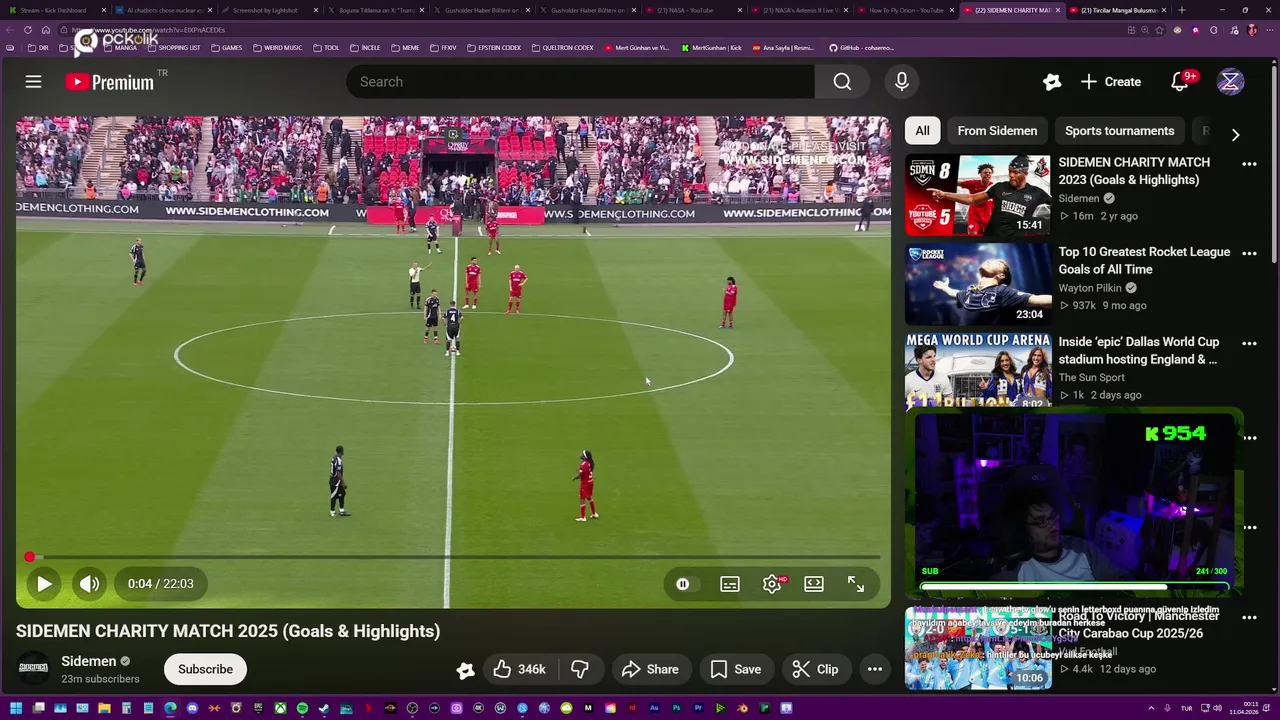Open account avatar menu in header
The height and width of the screenshot is (720, 1280).
pyautogui.click(x=1230, y=82)
